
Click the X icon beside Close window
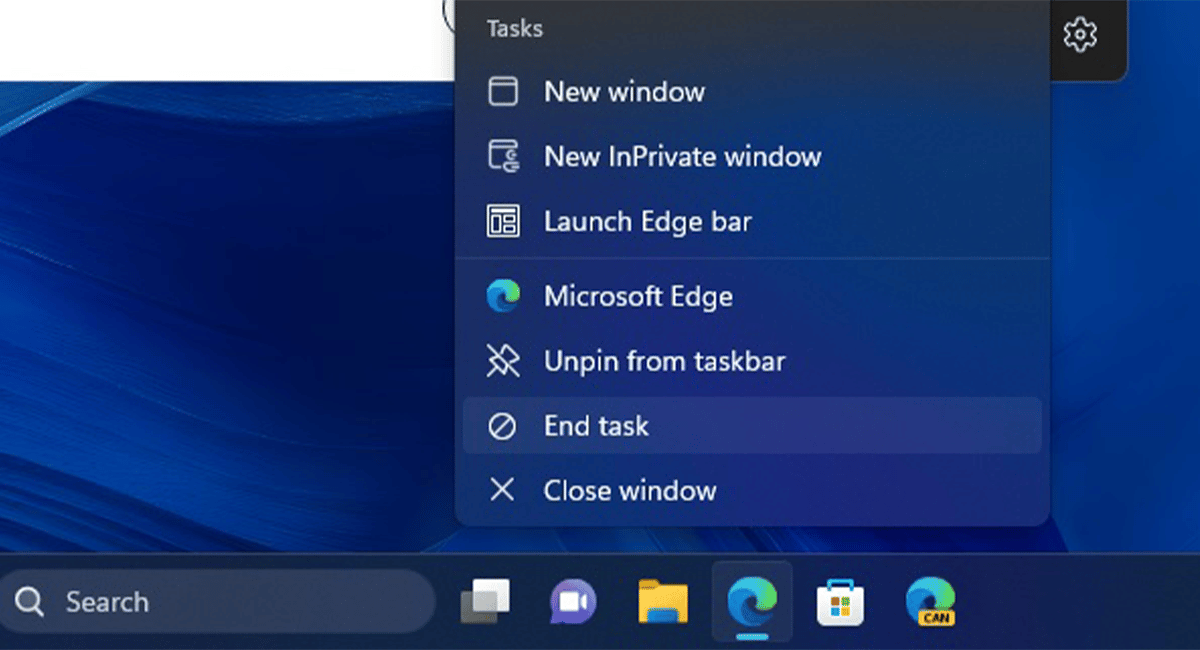pos(503,490)
